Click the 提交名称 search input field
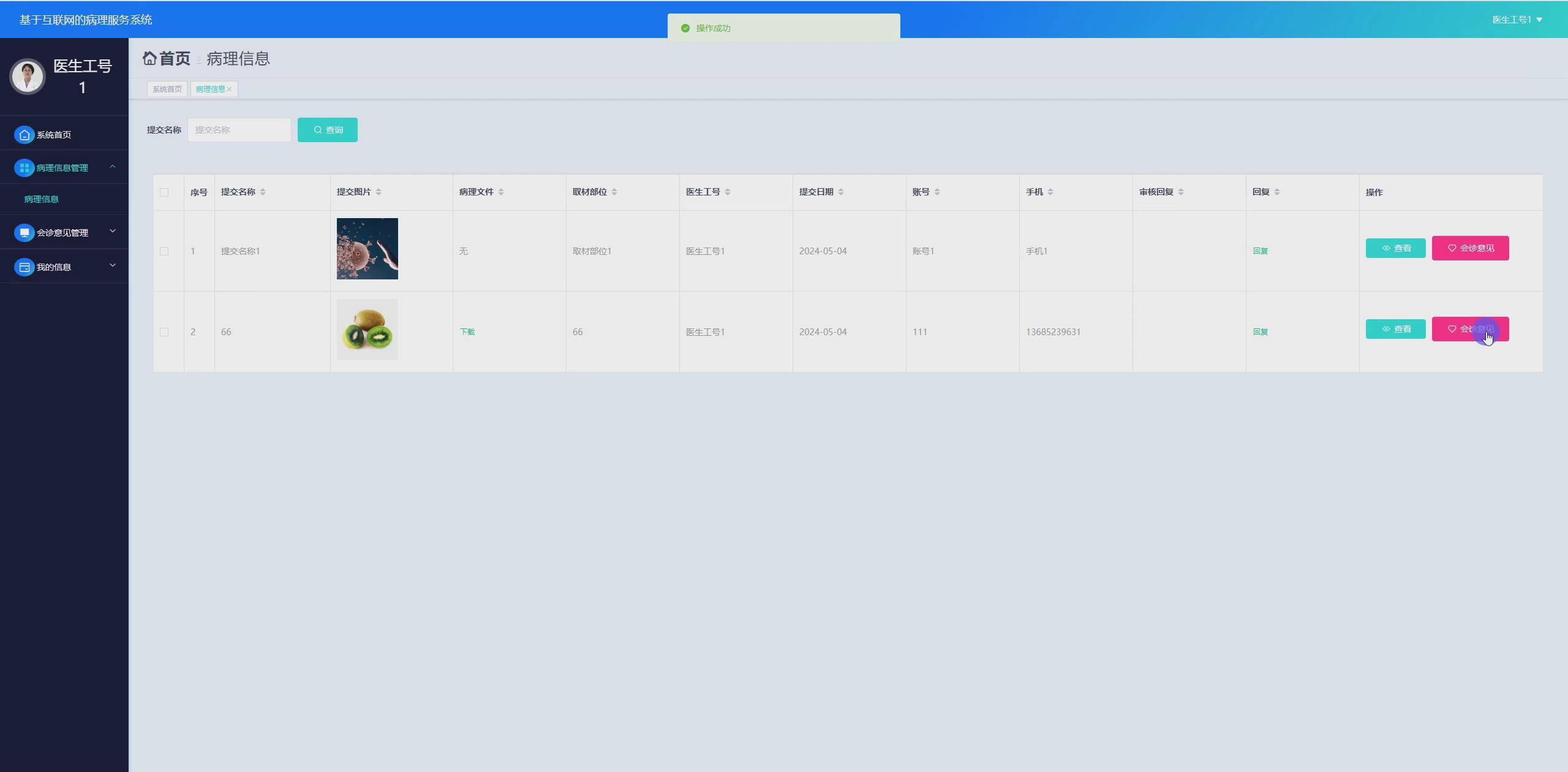Image resolution: width=1568 pixels, height=772 pixels. tap(239, 130)
